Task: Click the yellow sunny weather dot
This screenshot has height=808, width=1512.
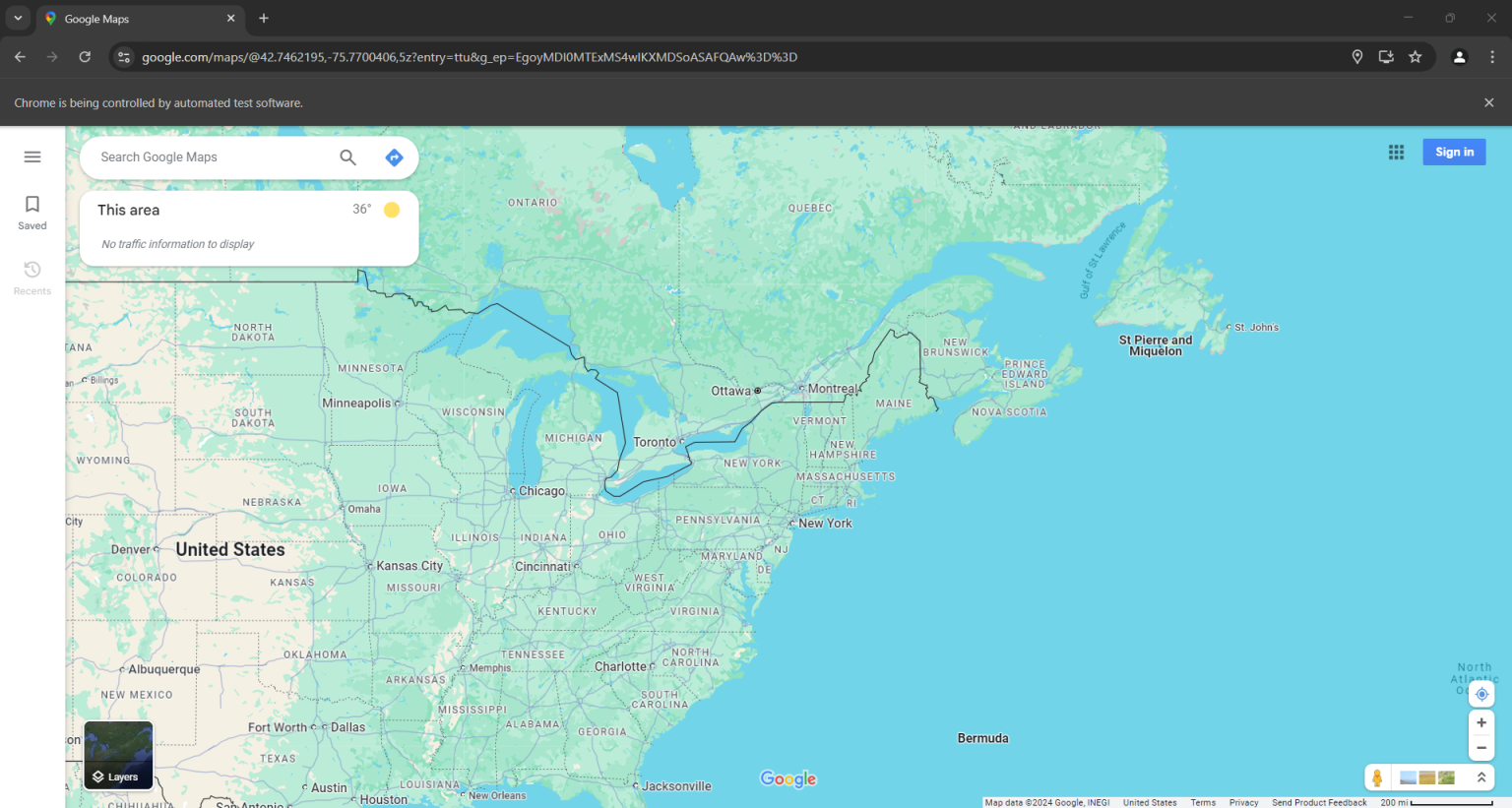Action: (391, 210)
